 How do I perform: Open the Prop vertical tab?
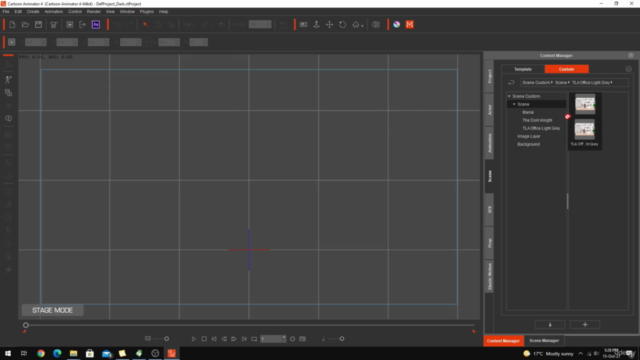coord(489,242)
